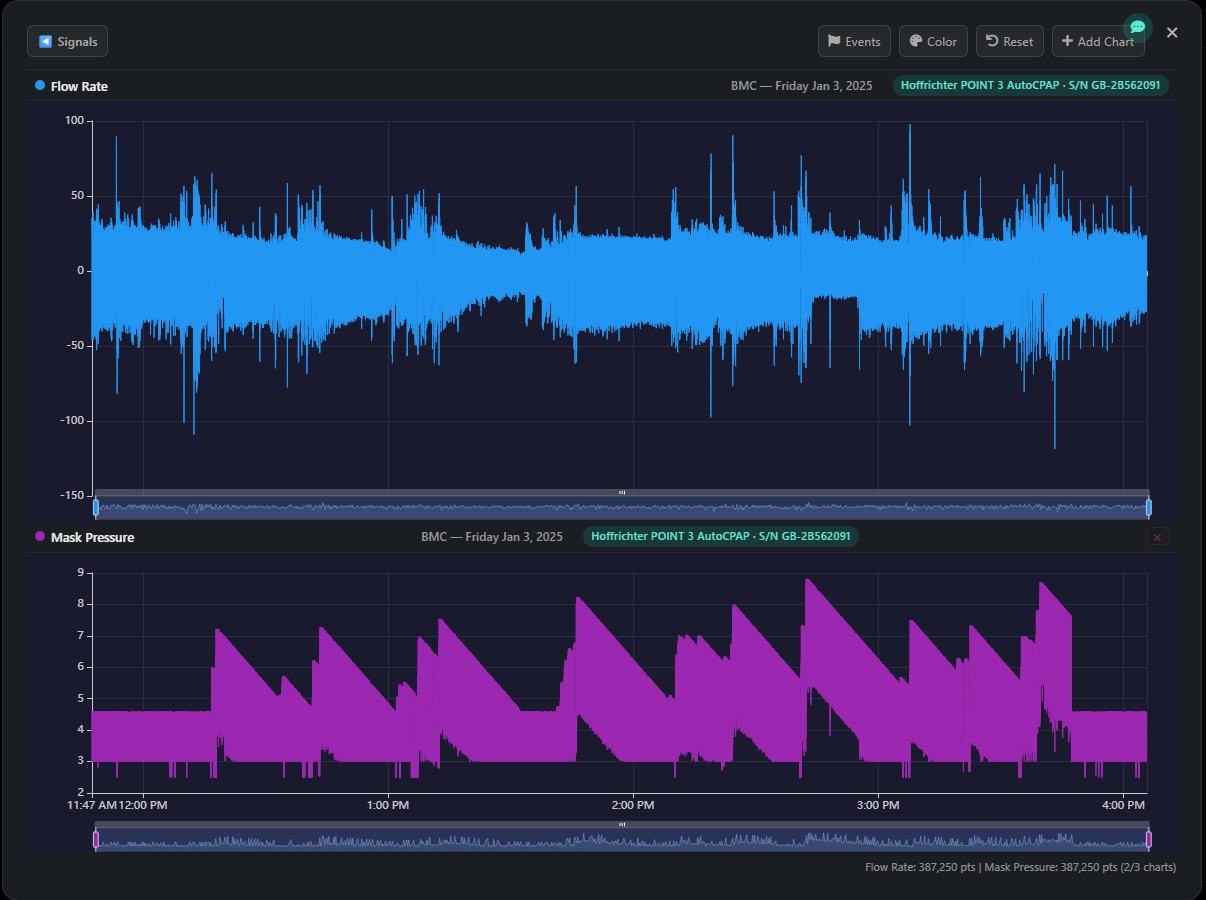Image resolution: width=1206 pixels, height=900 pixels.
Task: Select BMC — Friday Jan 3 header on Flow Rate
Action: (802, 86)
